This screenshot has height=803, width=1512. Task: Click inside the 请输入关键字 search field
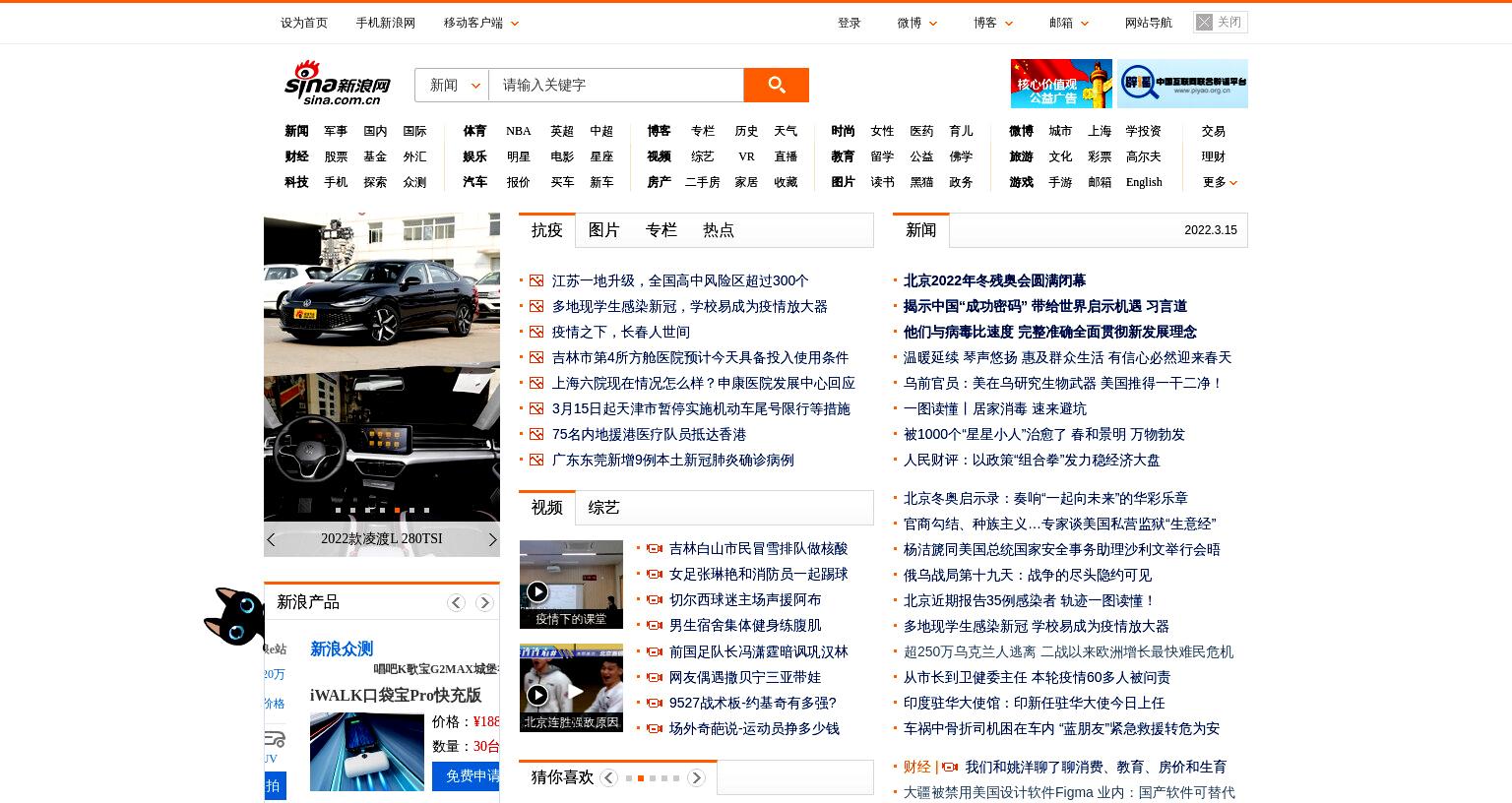[616, 85]
